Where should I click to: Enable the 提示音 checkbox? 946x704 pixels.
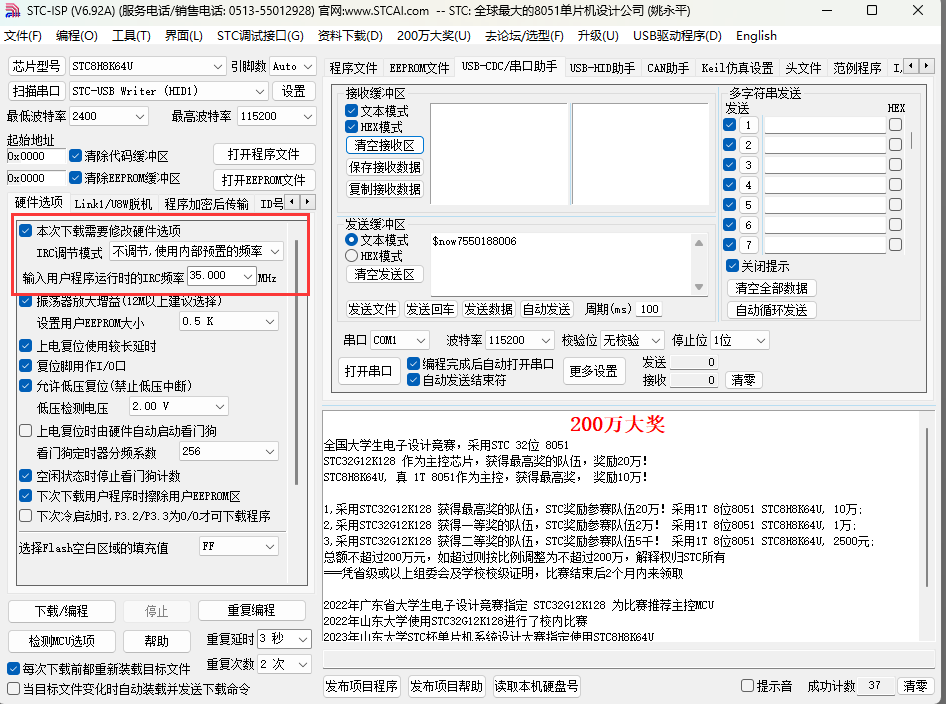[748, 686]
